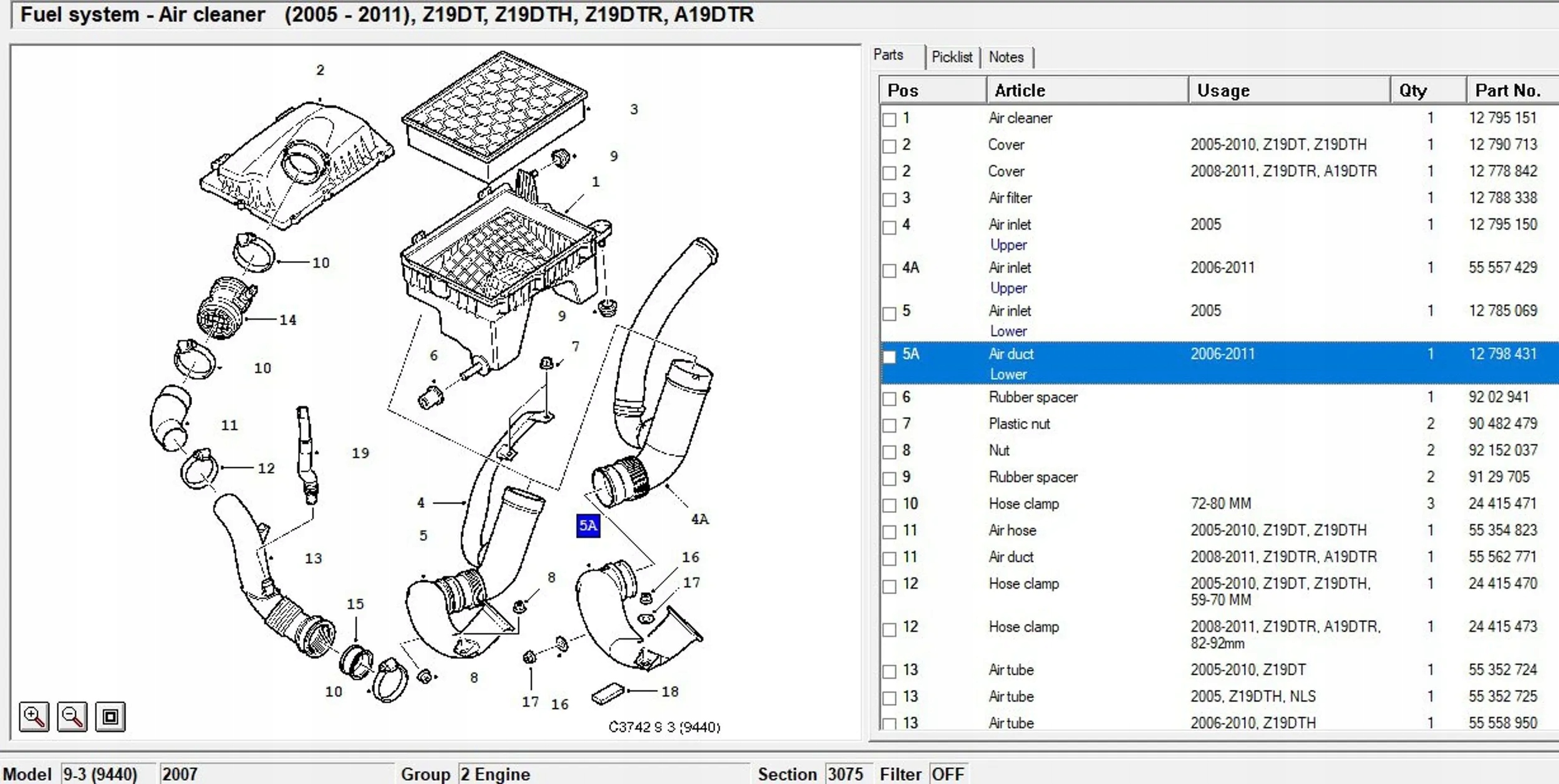
Task: Check the Rubber spacer position 6 checkbox
Action: click(x=889, y=399)
